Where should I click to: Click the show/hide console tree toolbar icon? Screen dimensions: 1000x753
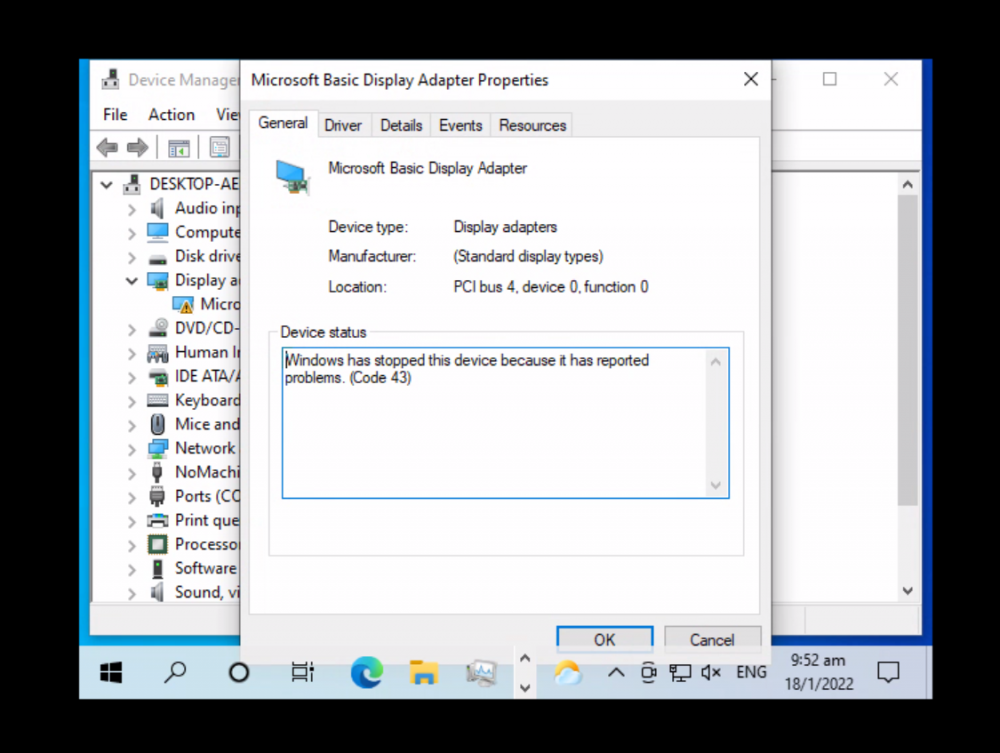179,148
